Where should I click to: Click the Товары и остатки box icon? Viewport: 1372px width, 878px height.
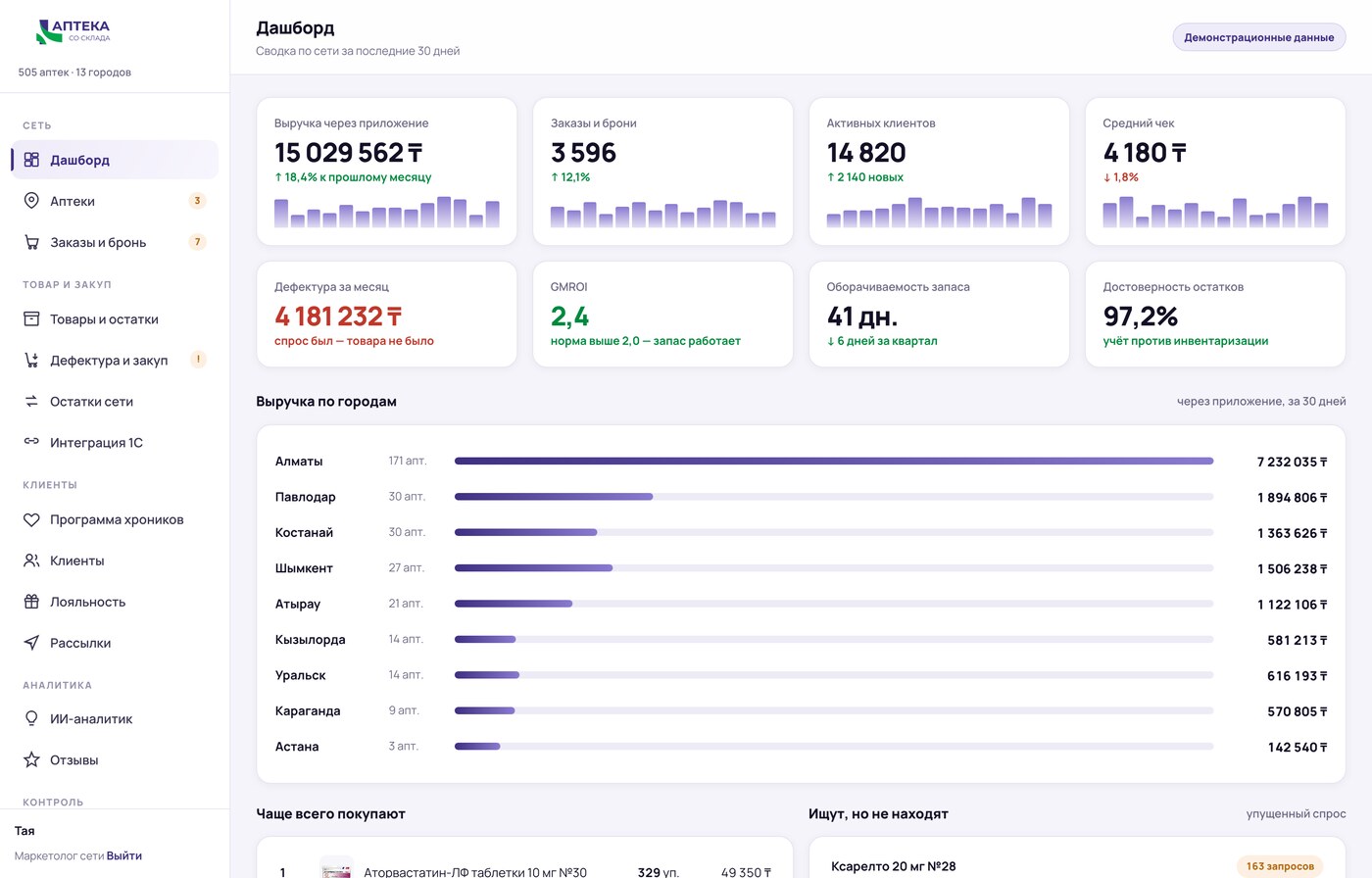pos(31,319)
